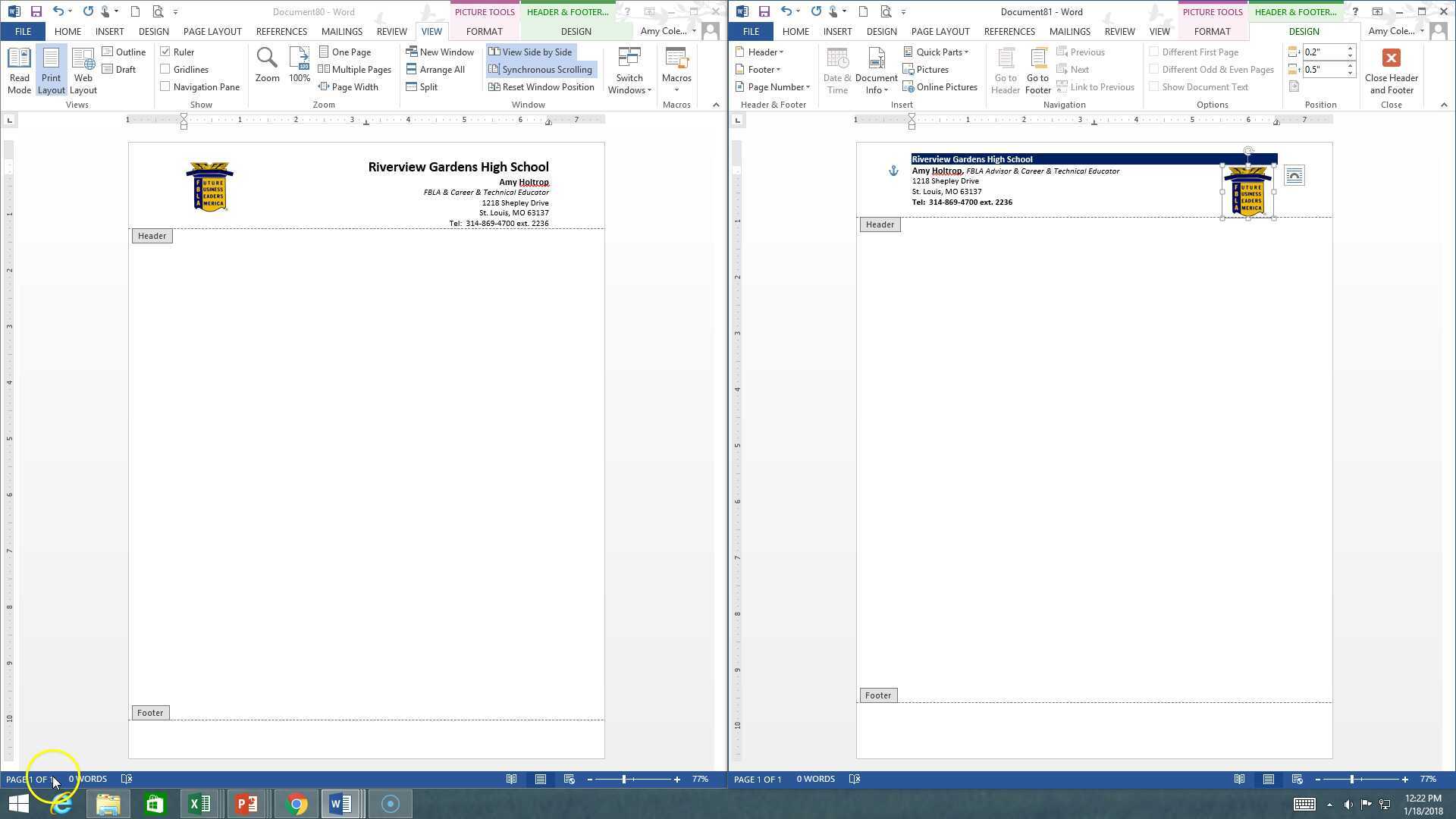The width and height of the screenshot is (1456, 819).
Task: Check Different First Page option
Action: (x=1154, y=52)
